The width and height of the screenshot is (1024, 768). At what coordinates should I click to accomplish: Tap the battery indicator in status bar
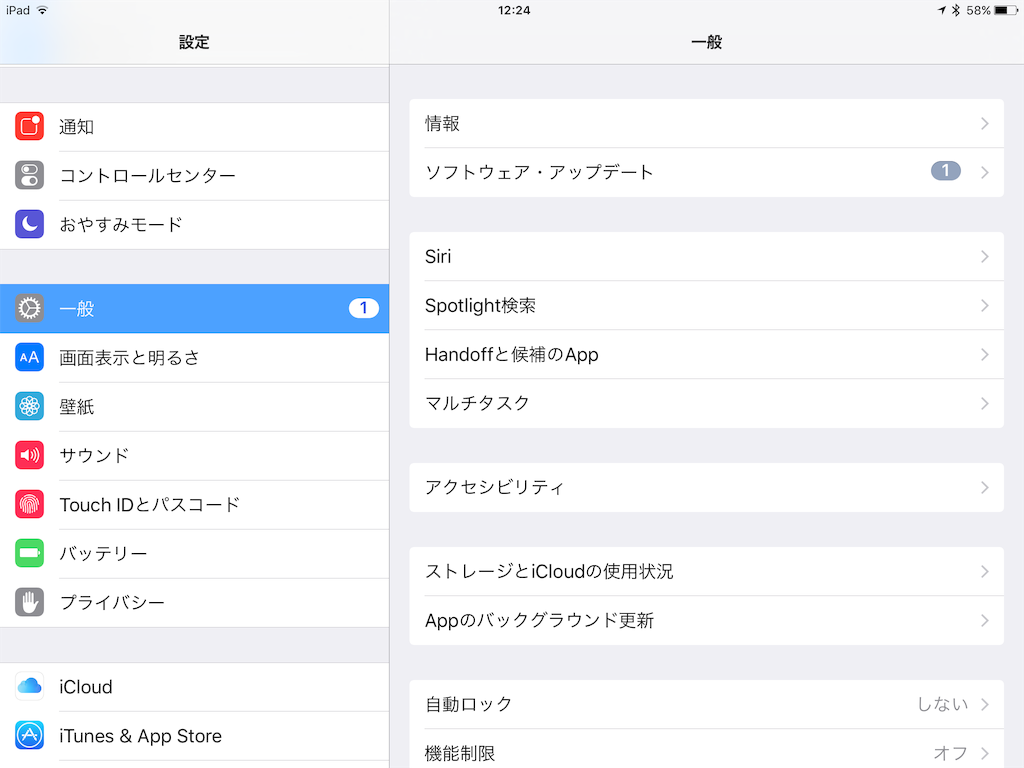tap(1006, 10)
